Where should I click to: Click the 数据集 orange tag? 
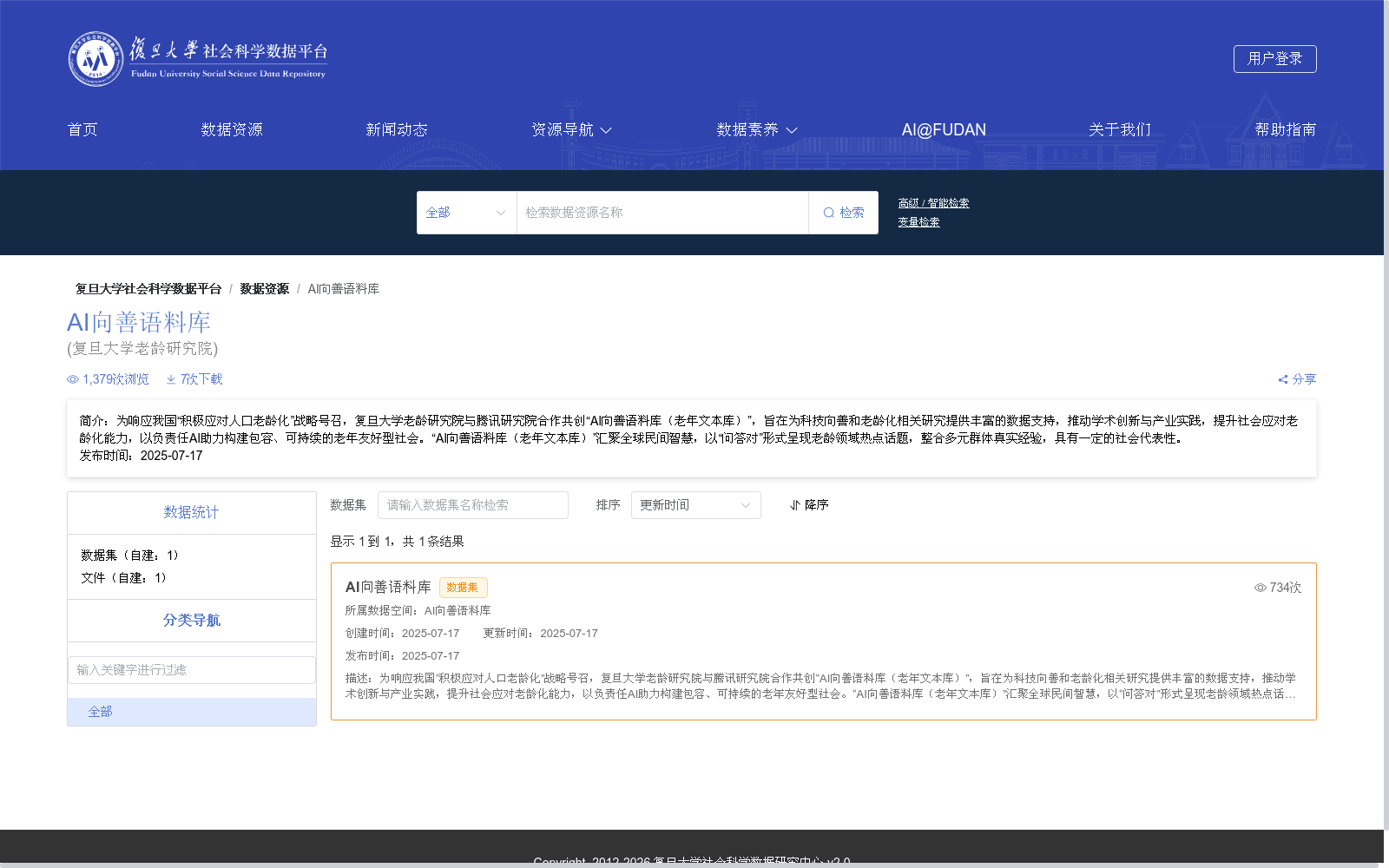pyautogui.click(x=463, y=588)
